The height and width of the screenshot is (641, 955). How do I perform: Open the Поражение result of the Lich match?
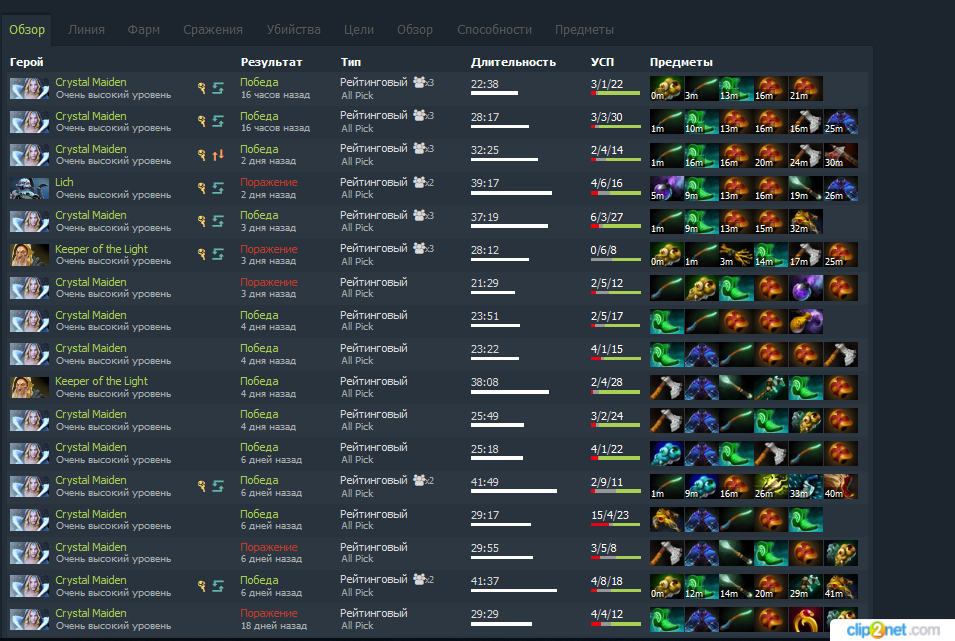tap(268, 182)
